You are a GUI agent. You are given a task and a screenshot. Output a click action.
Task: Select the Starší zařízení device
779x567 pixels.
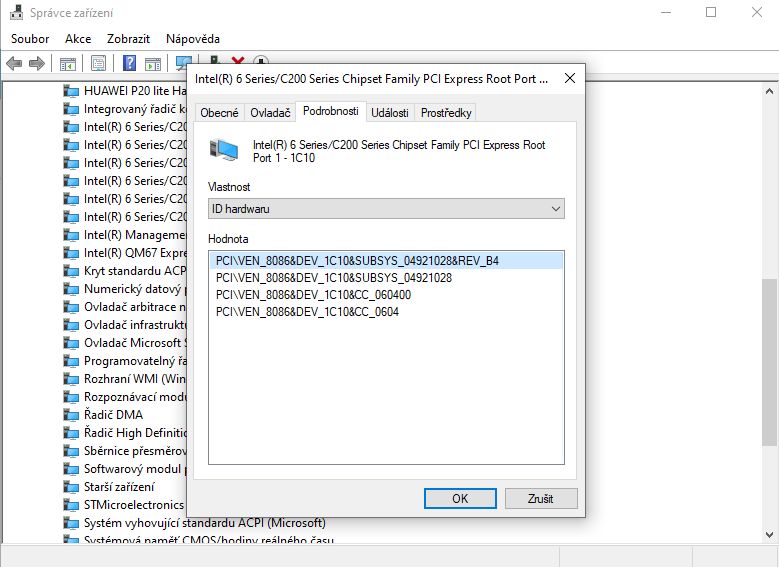tap(109, 486)
